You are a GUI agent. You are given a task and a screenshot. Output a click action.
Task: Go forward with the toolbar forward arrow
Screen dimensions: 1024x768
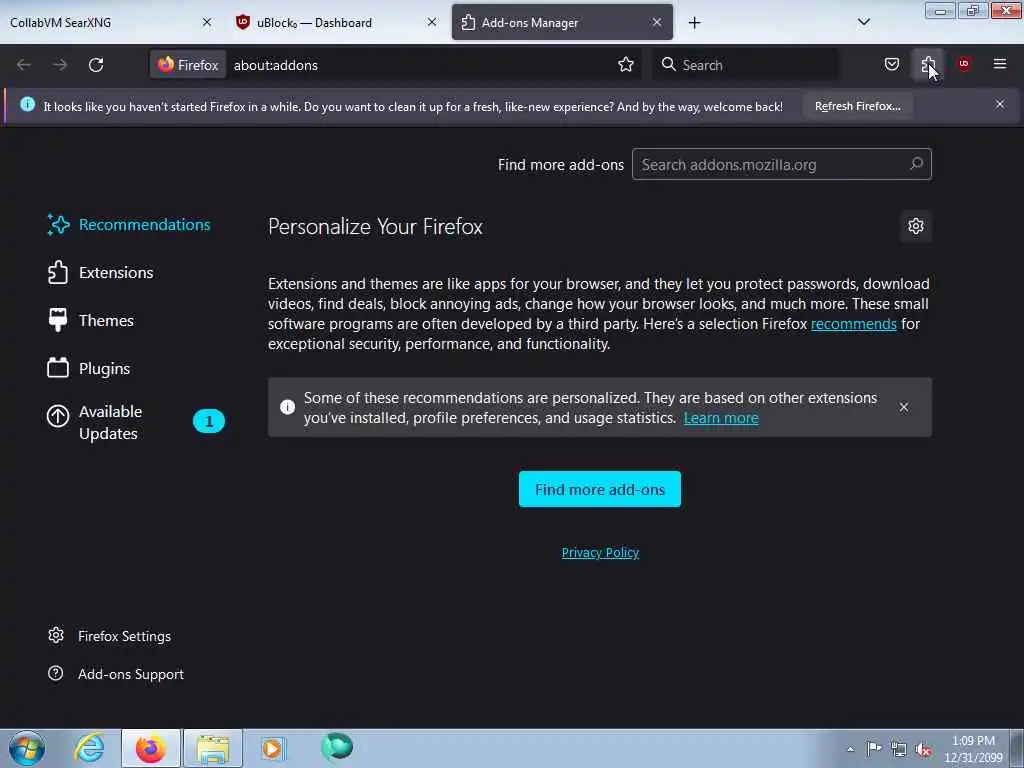point(59,65)
